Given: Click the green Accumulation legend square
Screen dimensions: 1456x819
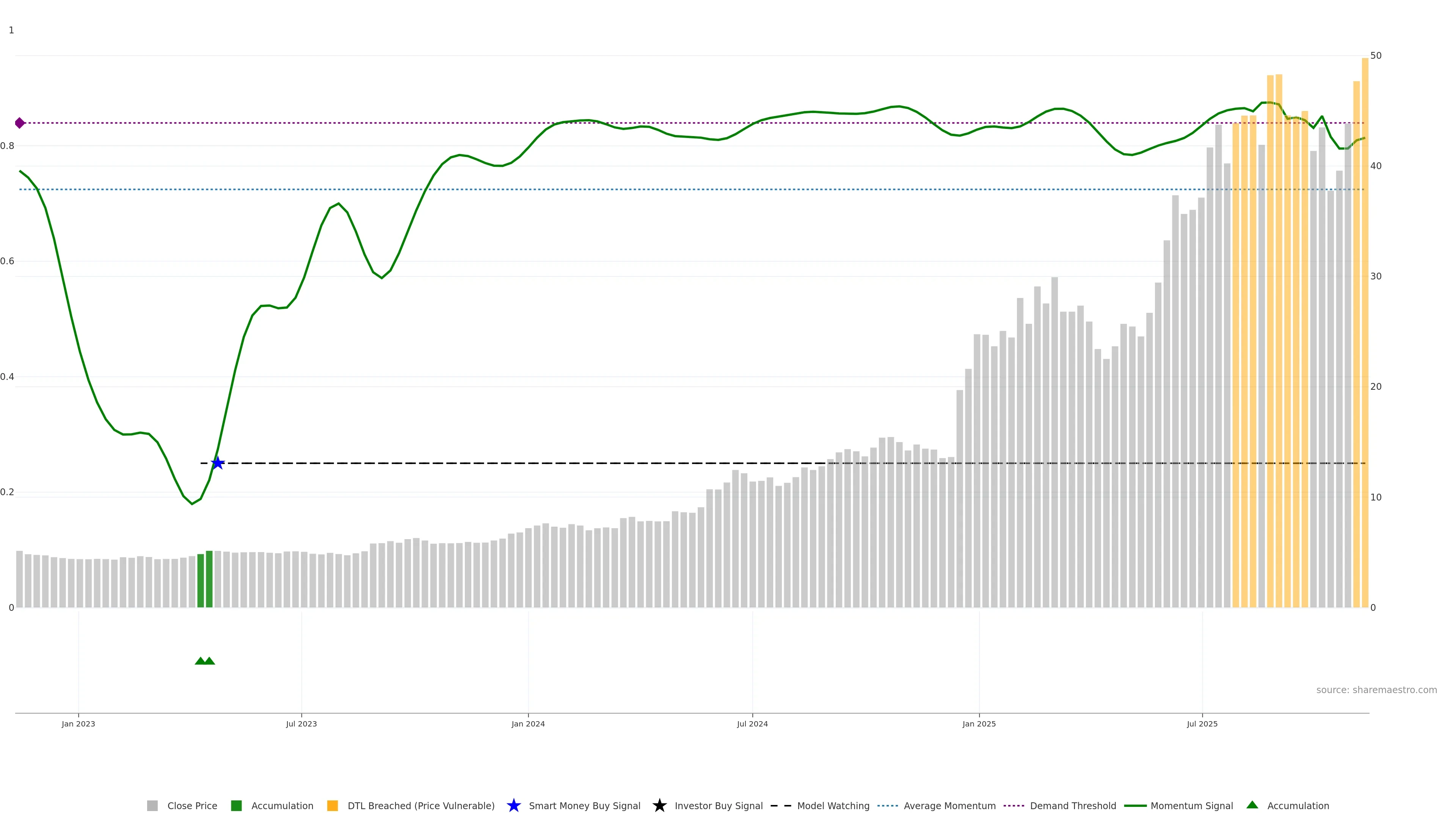Looking at the screenshot, I should click(x=236, y=805).
